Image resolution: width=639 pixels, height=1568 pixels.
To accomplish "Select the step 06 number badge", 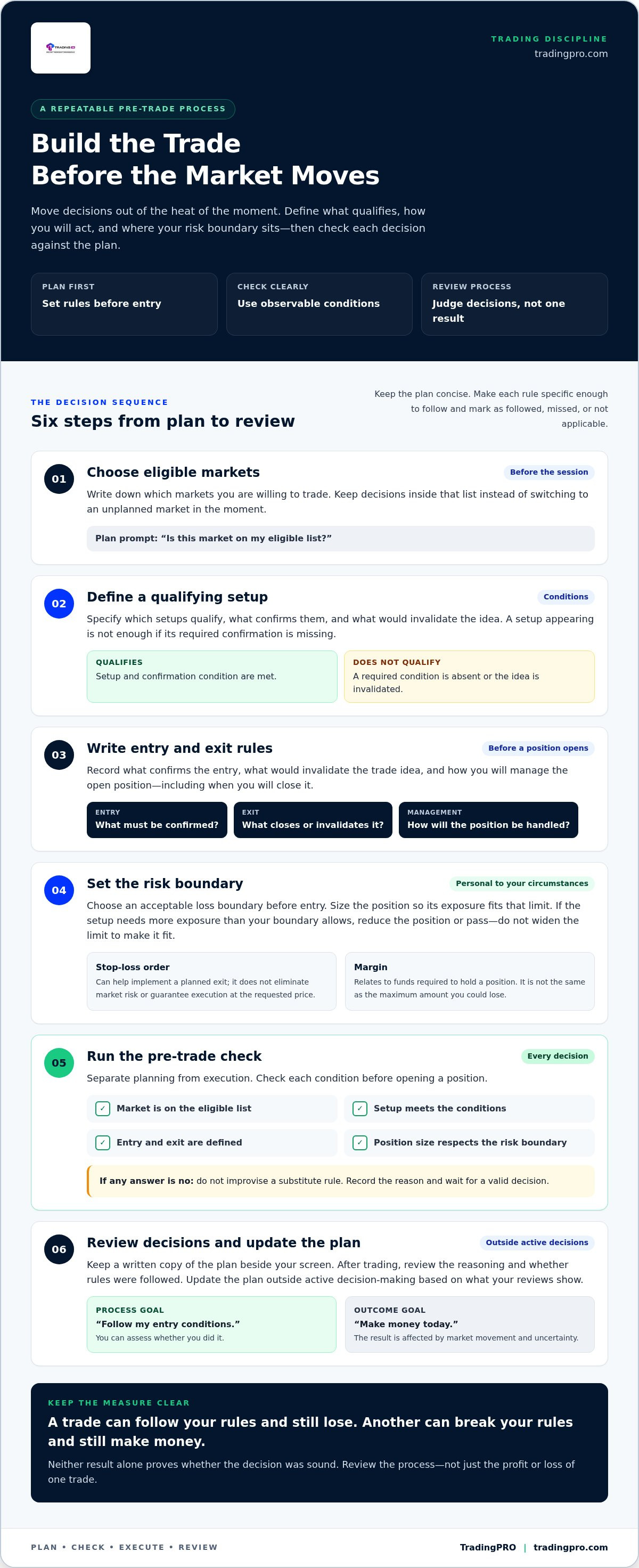I will tap(59, 1249).
